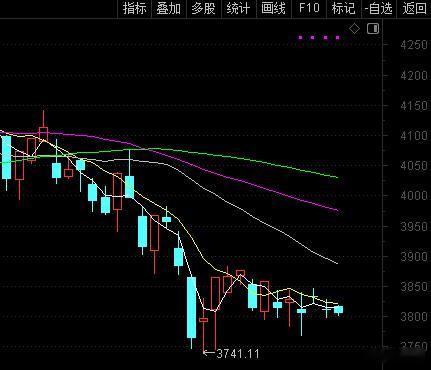This screenshot has width=431, height=370.
Task: Click -自选 to remove from watchlist
Action: pyautogui.click(x=378, y=8)
